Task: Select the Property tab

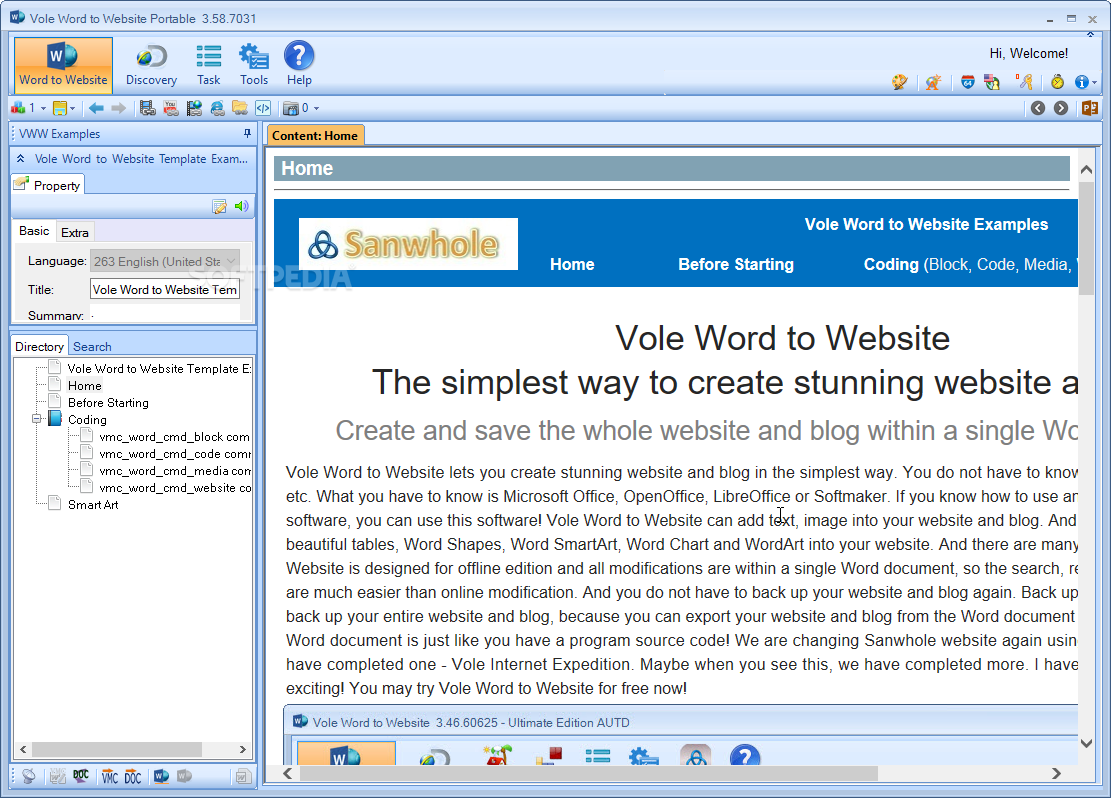Action: 48,185
